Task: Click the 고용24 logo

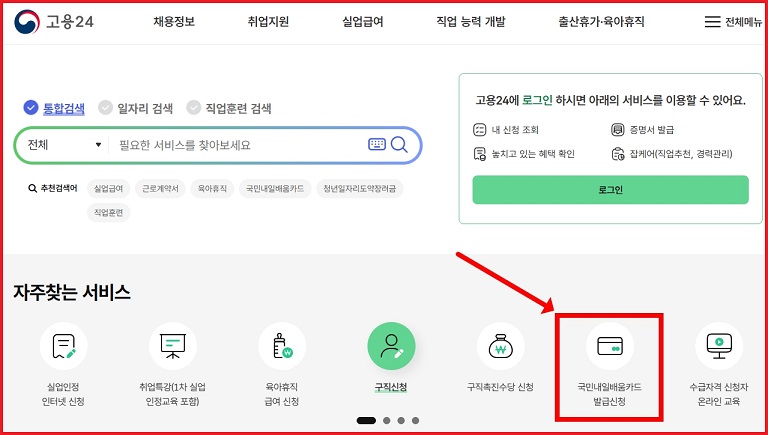Action: click(x=54, y=22)
